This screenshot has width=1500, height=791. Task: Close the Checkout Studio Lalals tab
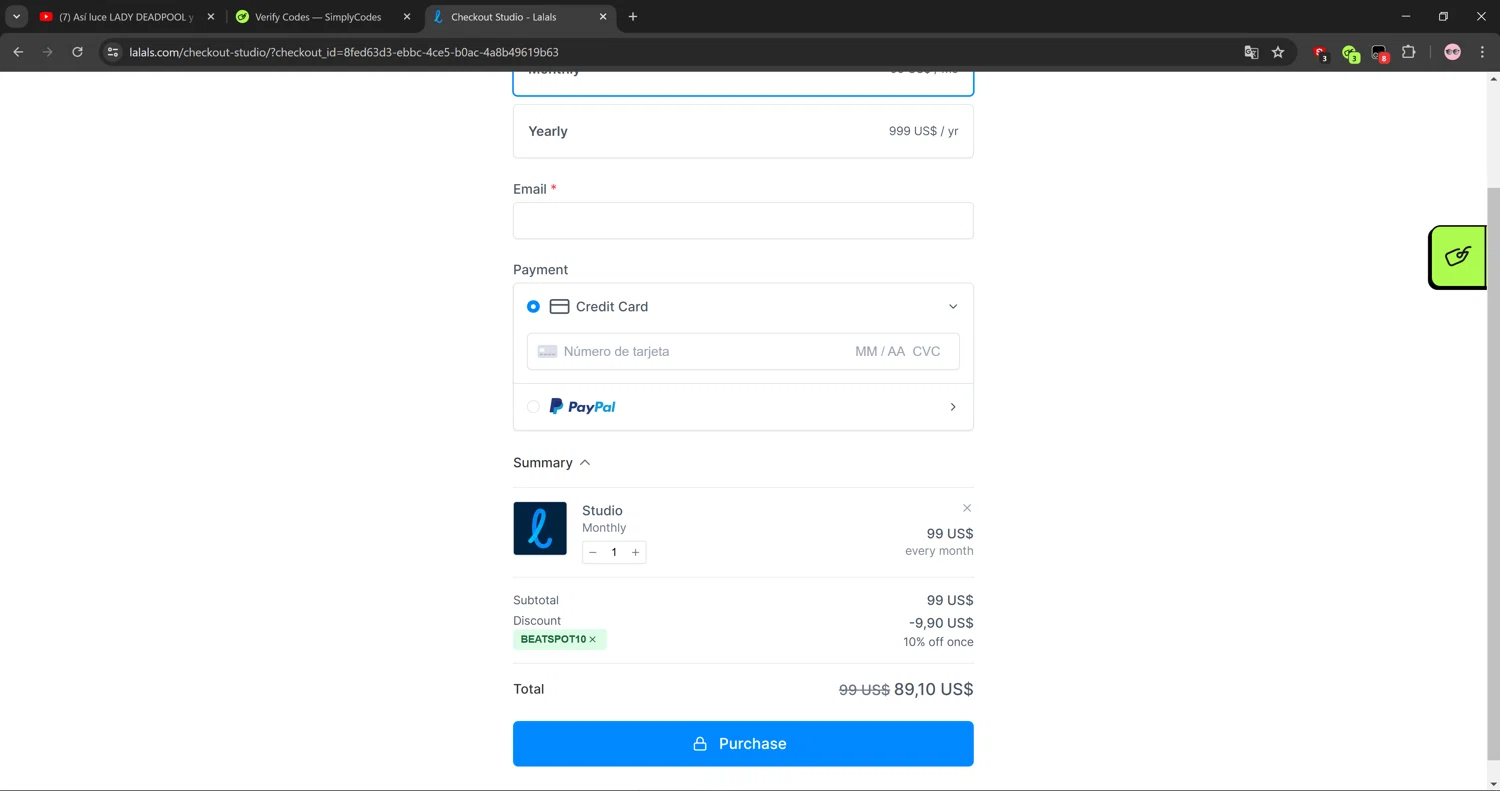(603, 17)
